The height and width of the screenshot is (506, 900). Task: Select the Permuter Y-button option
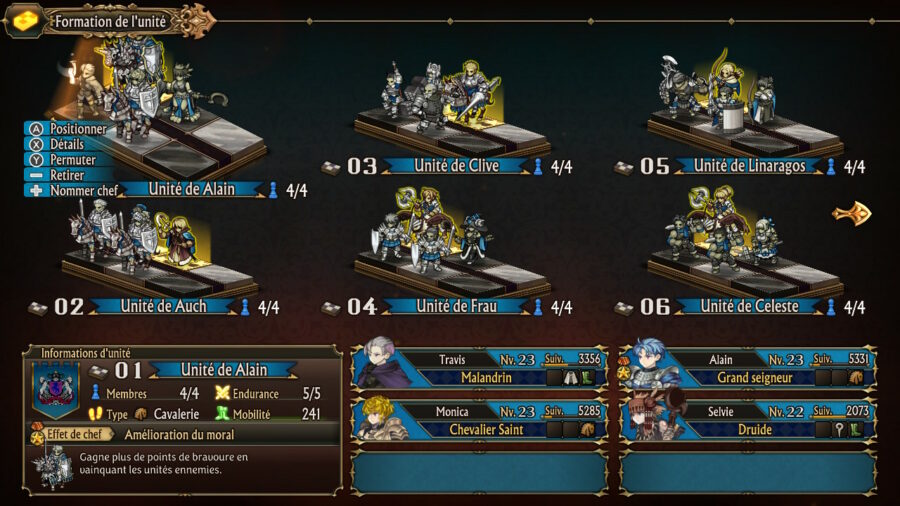coord(63,159)
